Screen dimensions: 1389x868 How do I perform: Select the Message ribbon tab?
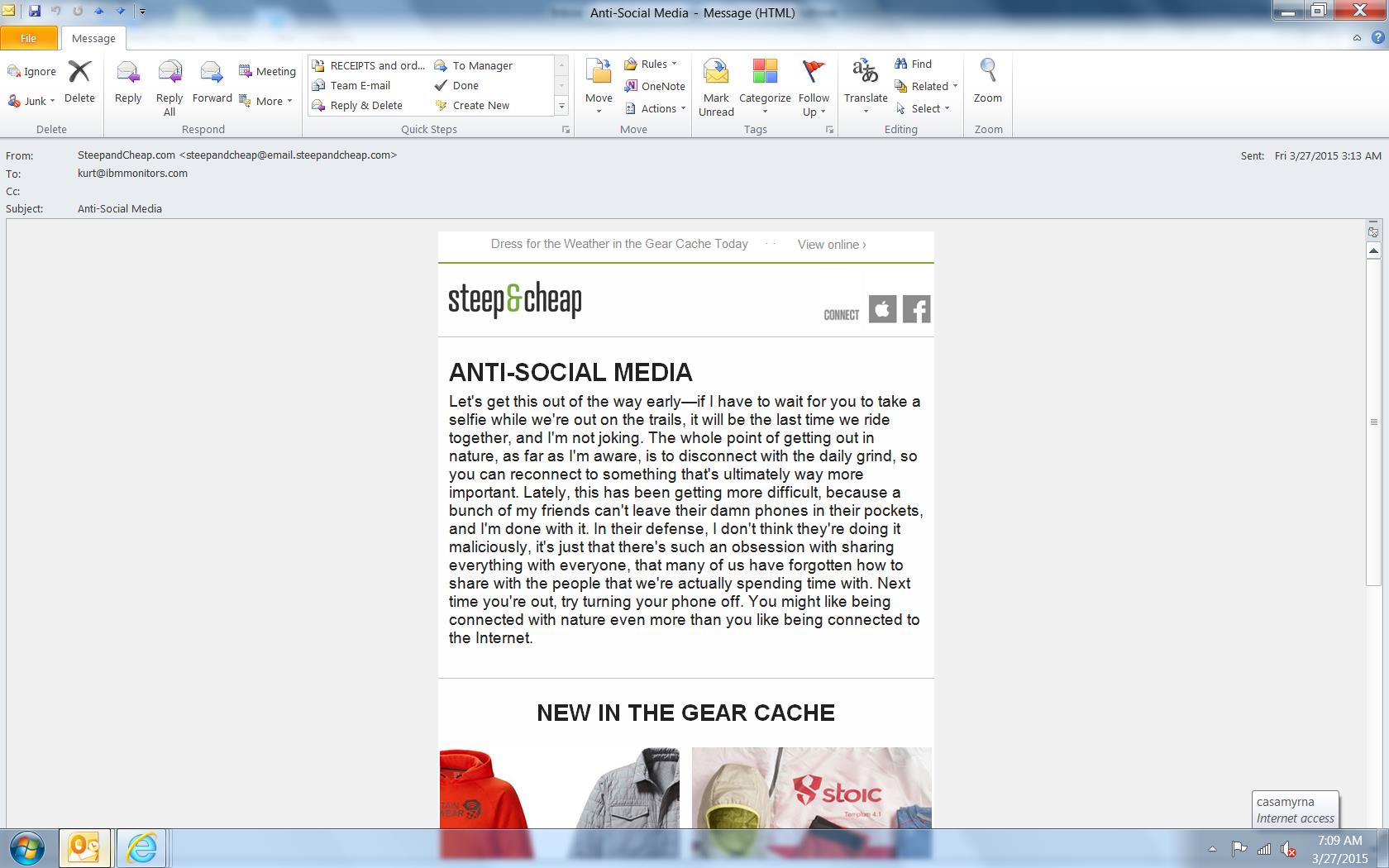pyautogui.click(x=93, y=38)
